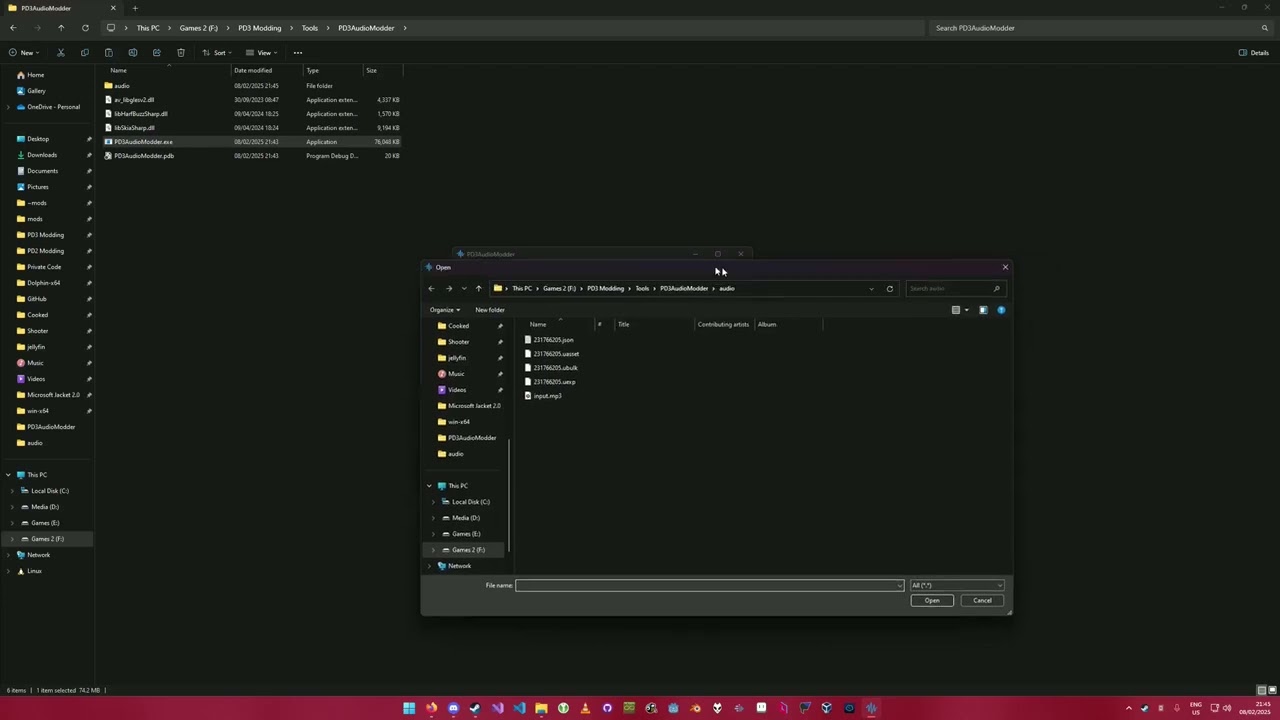Image resolution: width=1280 pixels, height=720 pixels.
Task: Click the Rename icon in Explorer toolbar
Action: [132, 53]
